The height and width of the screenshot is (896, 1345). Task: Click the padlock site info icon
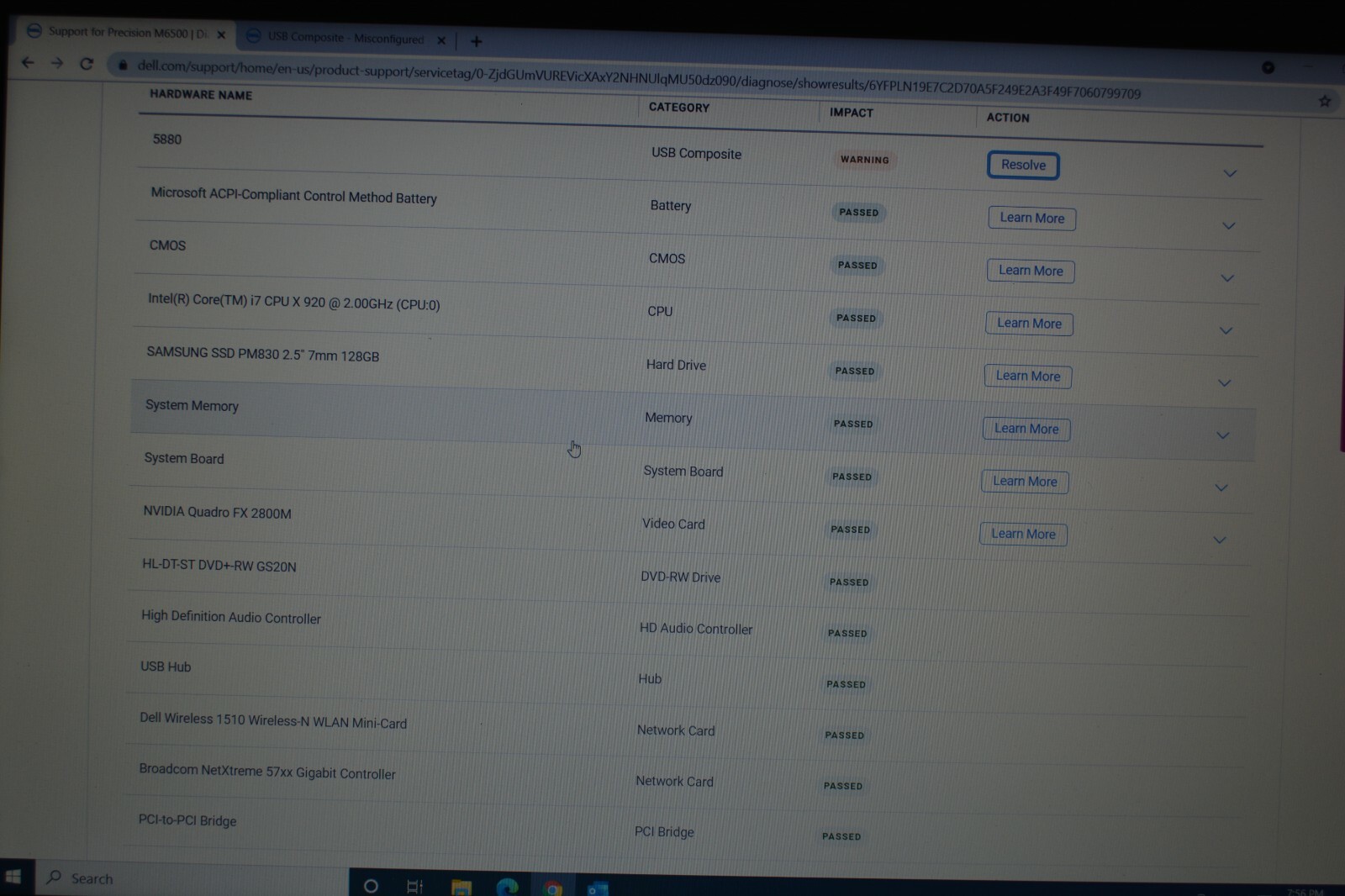(x=123, y=65)
